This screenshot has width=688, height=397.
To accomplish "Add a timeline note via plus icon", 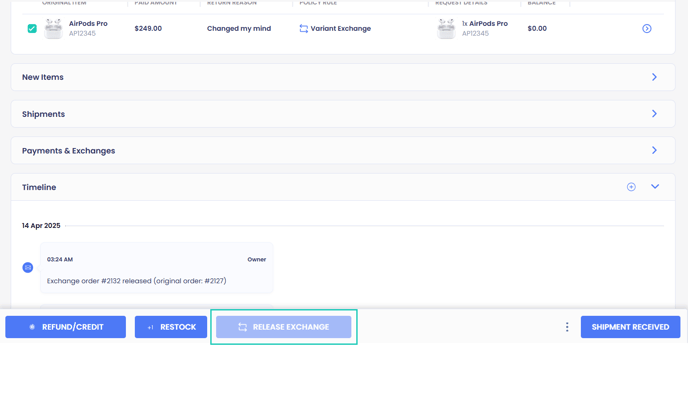I will coord(631,187).
